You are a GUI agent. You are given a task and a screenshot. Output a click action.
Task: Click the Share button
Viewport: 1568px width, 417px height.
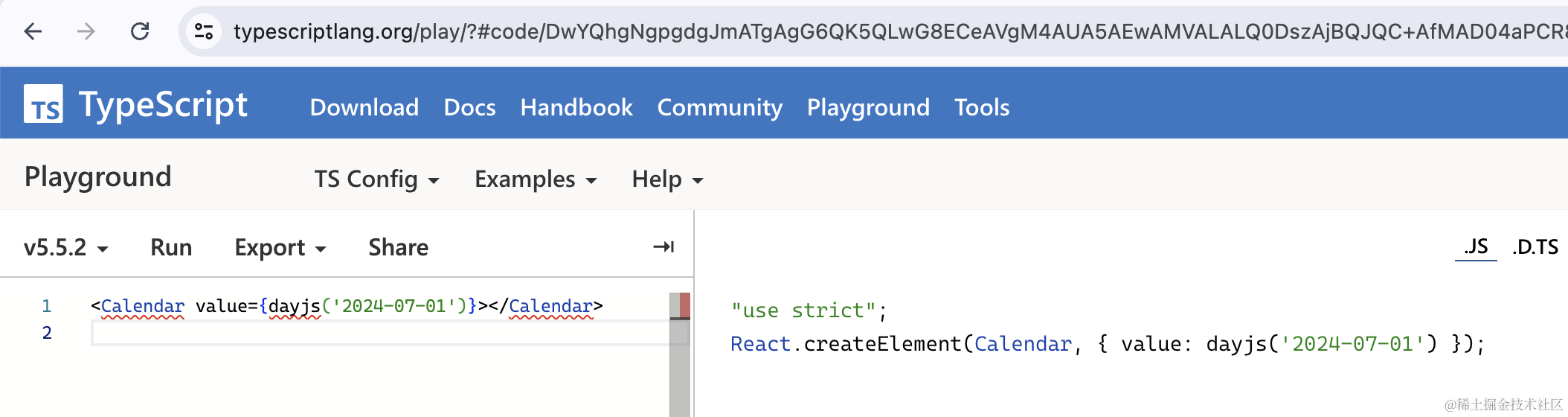click(398, 247)
